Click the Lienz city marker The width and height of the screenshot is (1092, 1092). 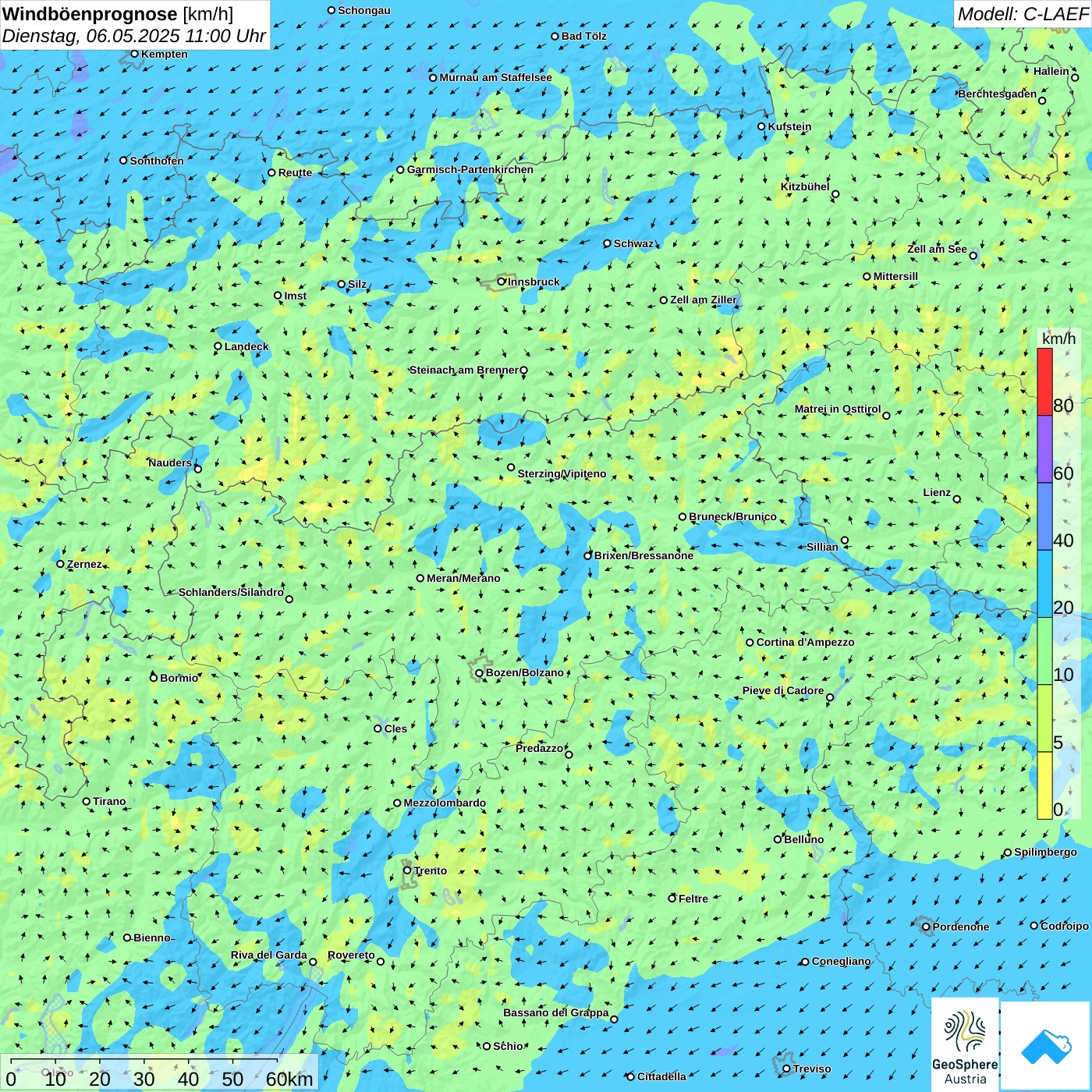(x=957, y=499)
